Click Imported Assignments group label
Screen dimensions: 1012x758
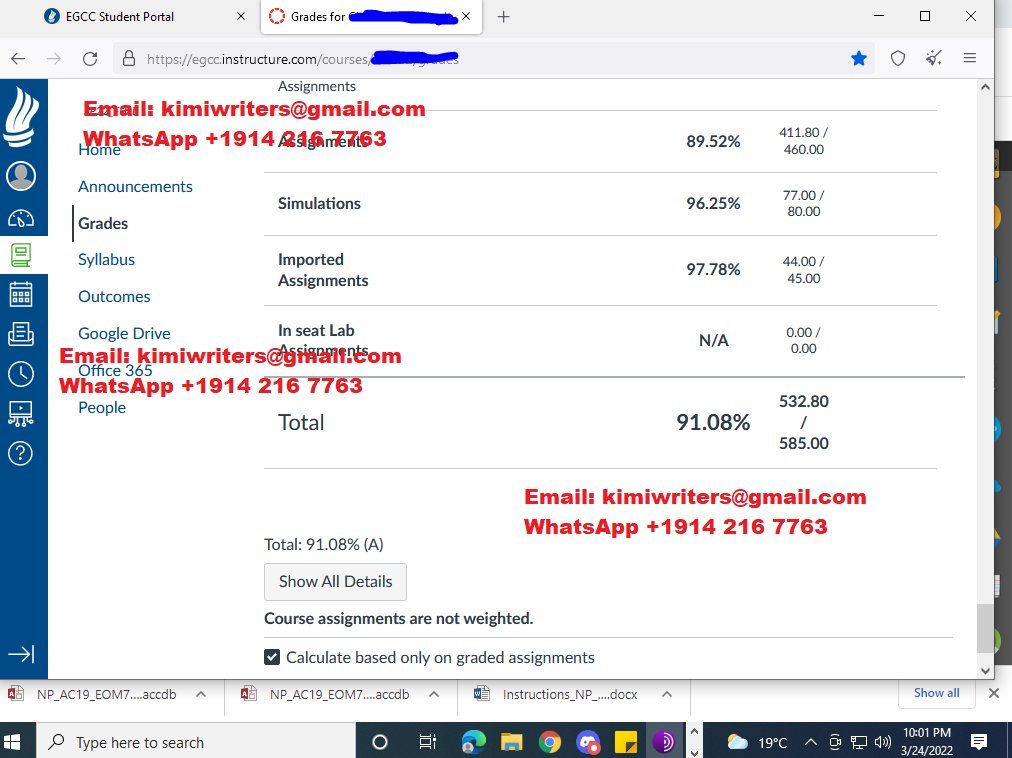[323, 270]
